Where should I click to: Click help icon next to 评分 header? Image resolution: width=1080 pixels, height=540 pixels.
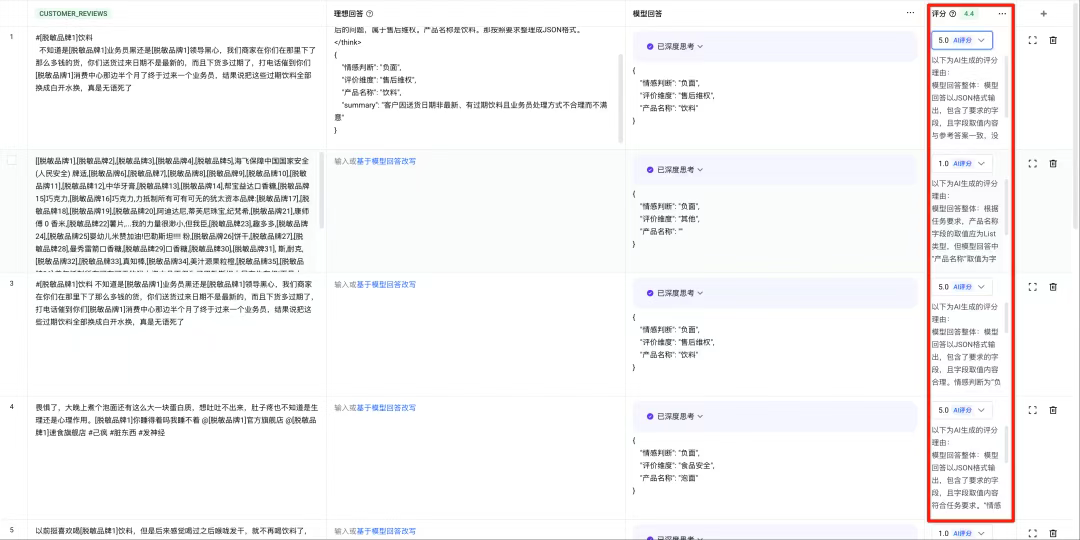(x=952, y=14)
